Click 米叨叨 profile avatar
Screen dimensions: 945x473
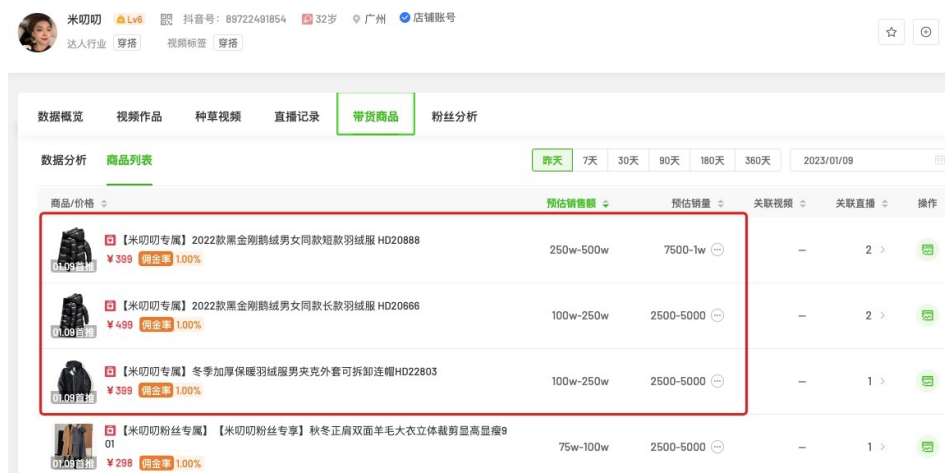pyautogui.click(x=37, y=33)
